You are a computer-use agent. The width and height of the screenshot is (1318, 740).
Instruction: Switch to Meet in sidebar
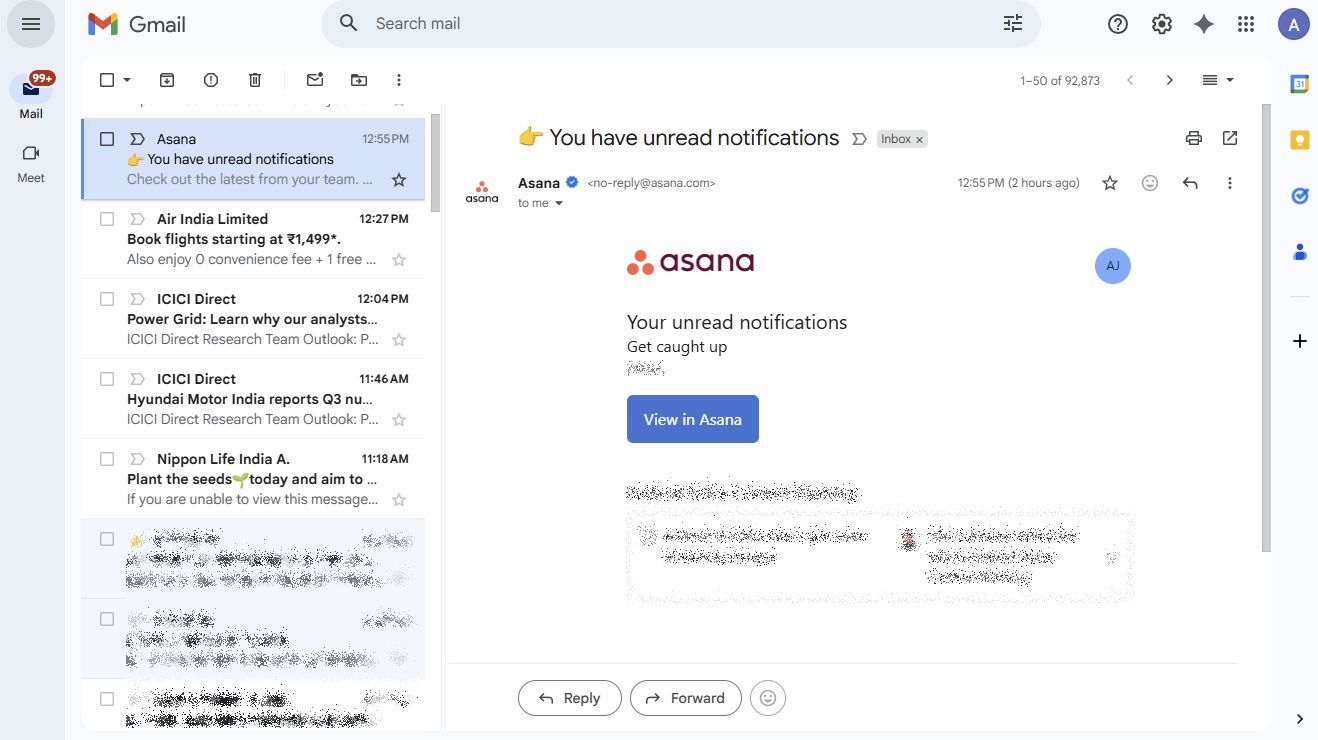coord(31,164)
